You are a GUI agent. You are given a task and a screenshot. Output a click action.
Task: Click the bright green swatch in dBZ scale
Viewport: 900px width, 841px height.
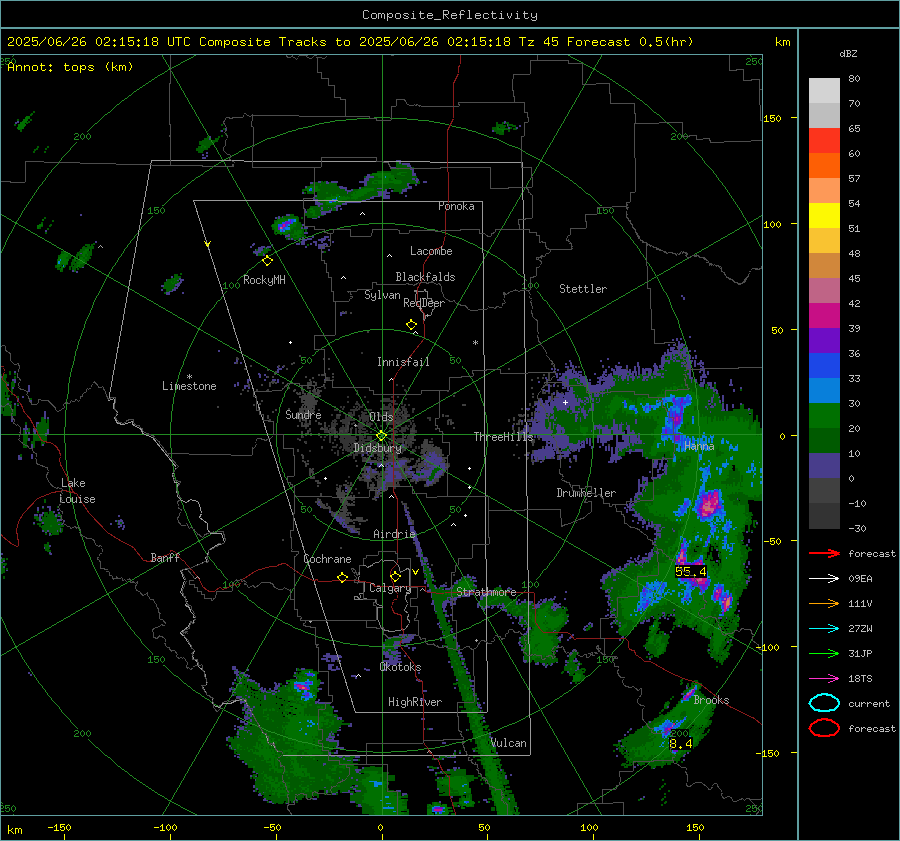(x=824, y=416)
